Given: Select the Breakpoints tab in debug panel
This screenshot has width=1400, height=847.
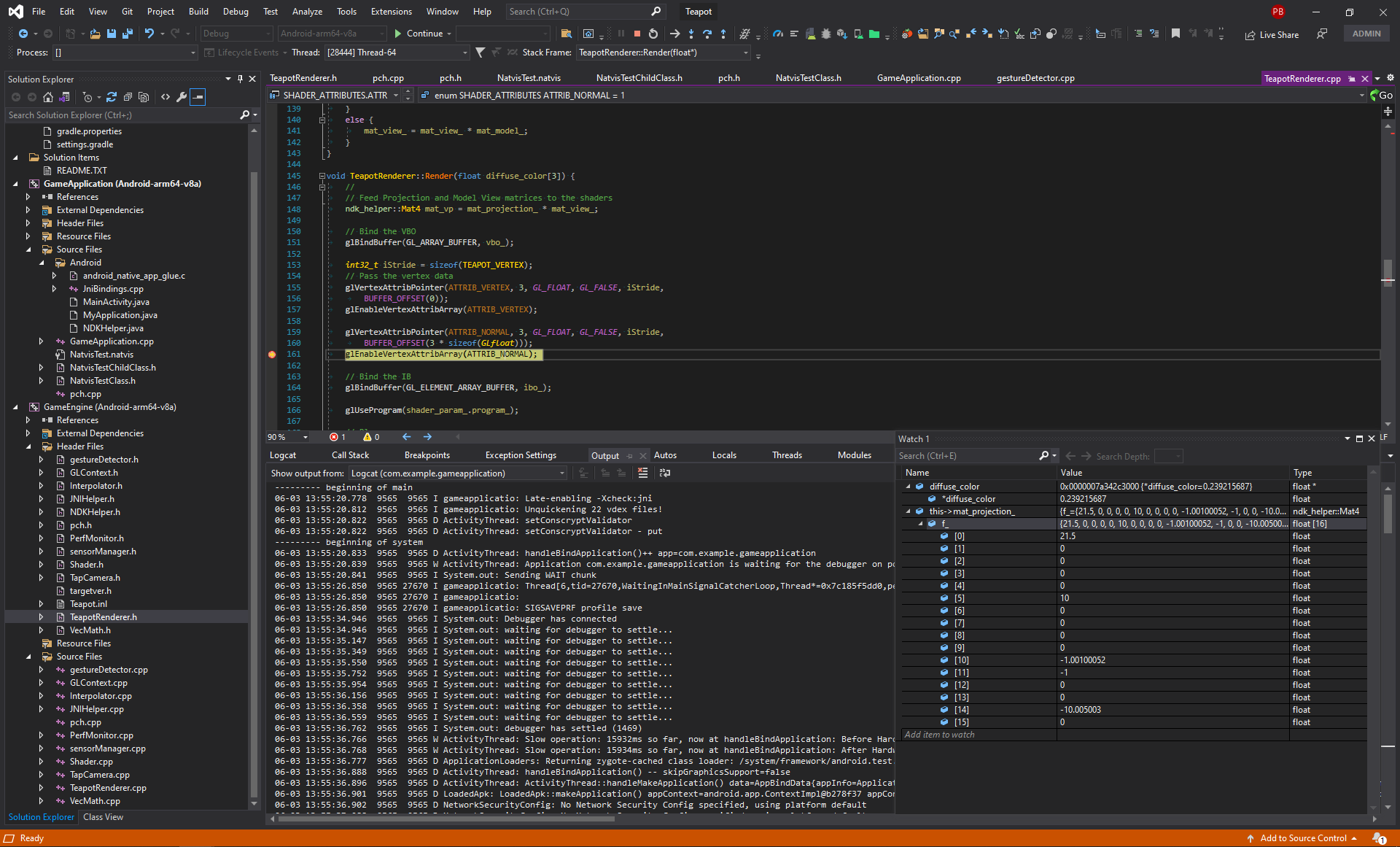Looking at the screenshot, I should 419,457.
